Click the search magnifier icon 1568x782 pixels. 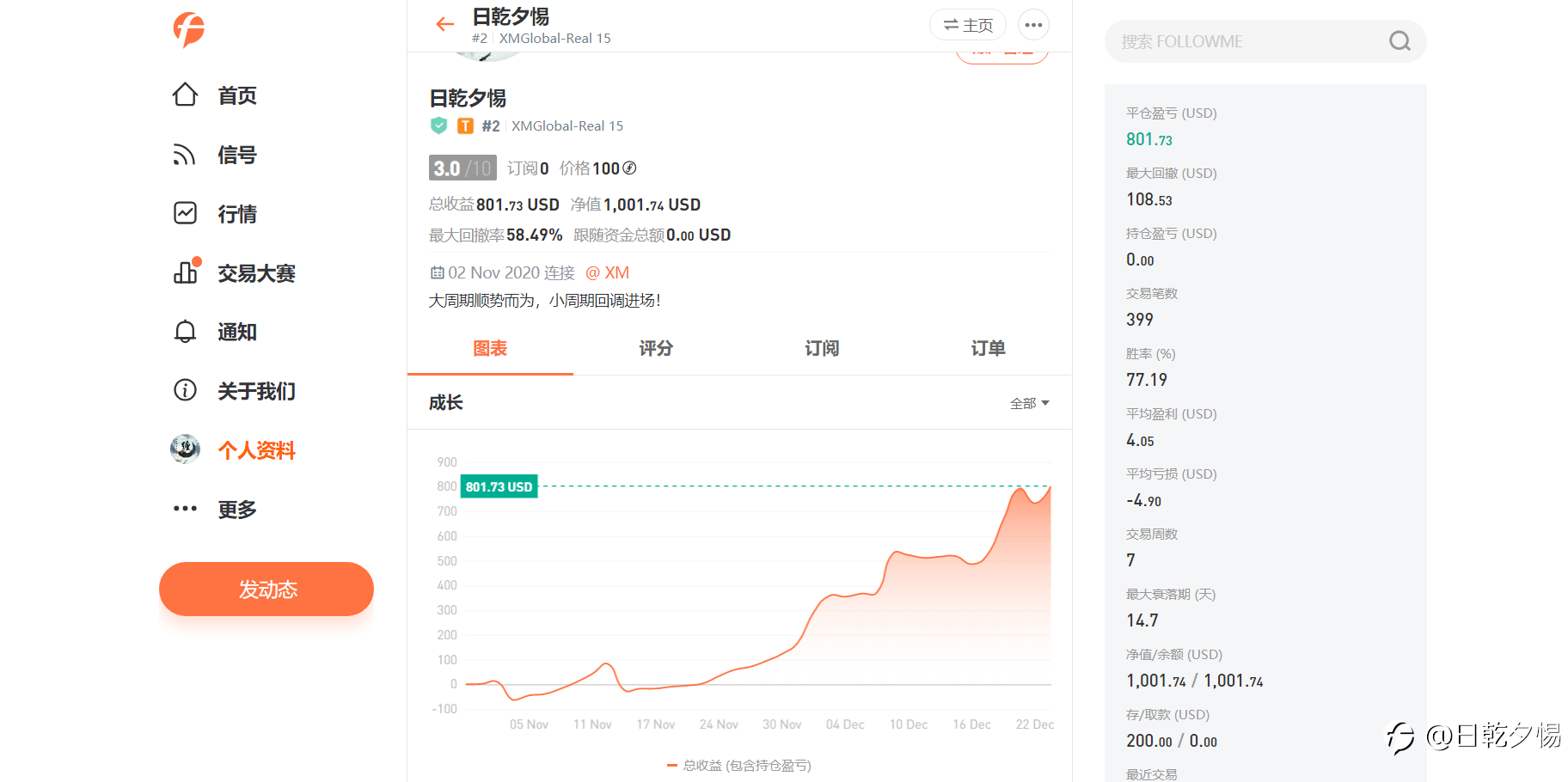point(1400,41)
